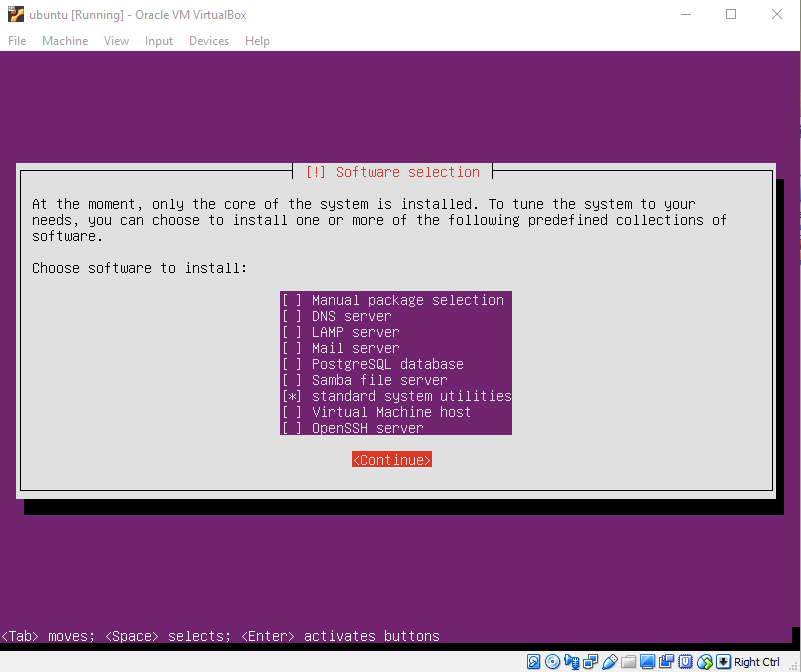Image resolution: width=801 pixels, height=672 pixels.
Task: Enable the Virtual Machine host option
Action: 292,412
